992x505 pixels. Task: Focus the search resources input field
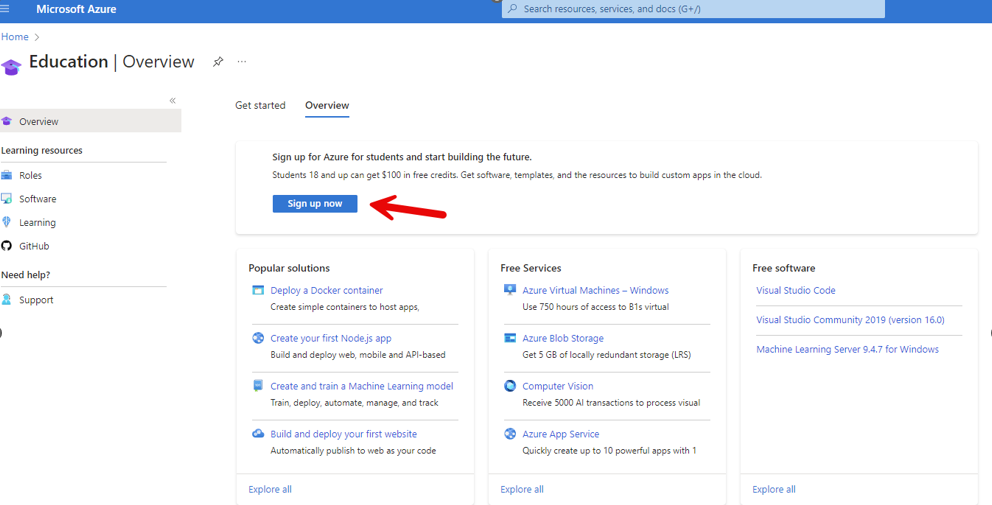[693, 9]
